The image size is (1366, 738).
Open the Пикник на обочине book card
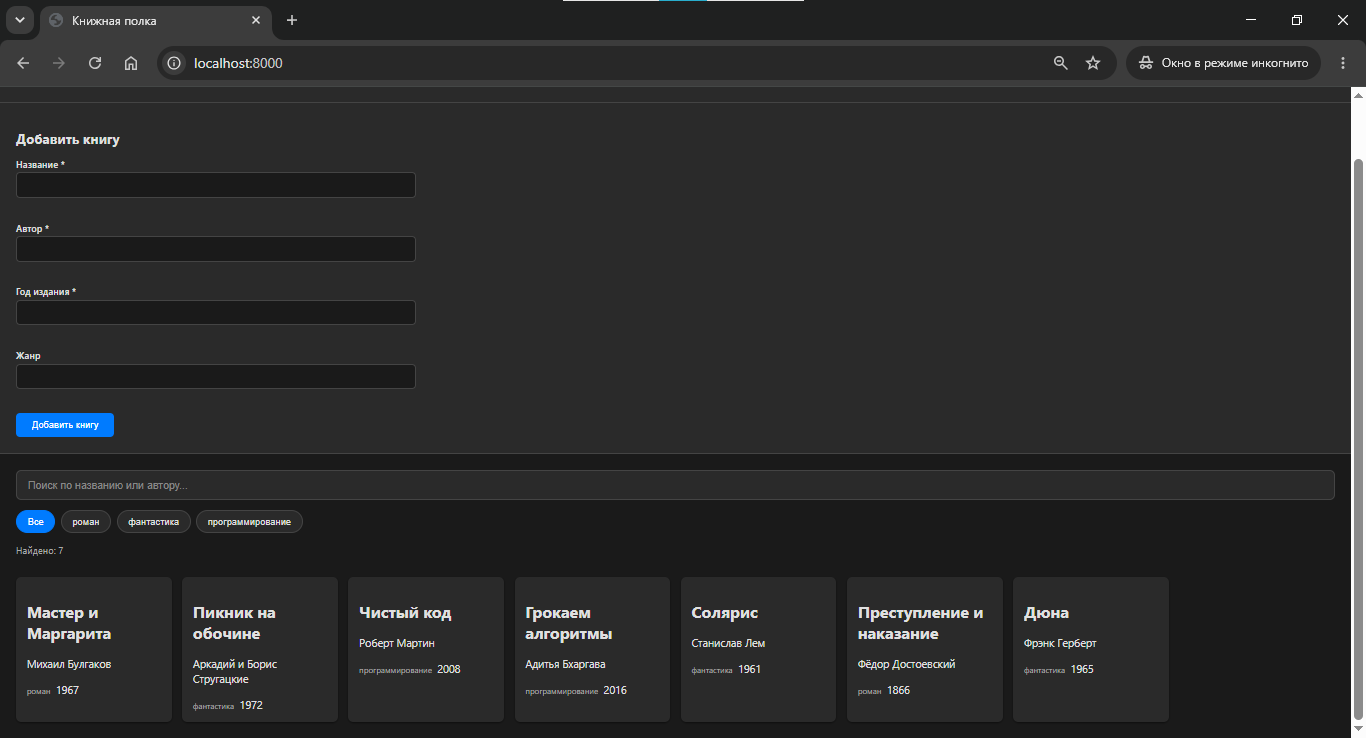tap(260, 649)
